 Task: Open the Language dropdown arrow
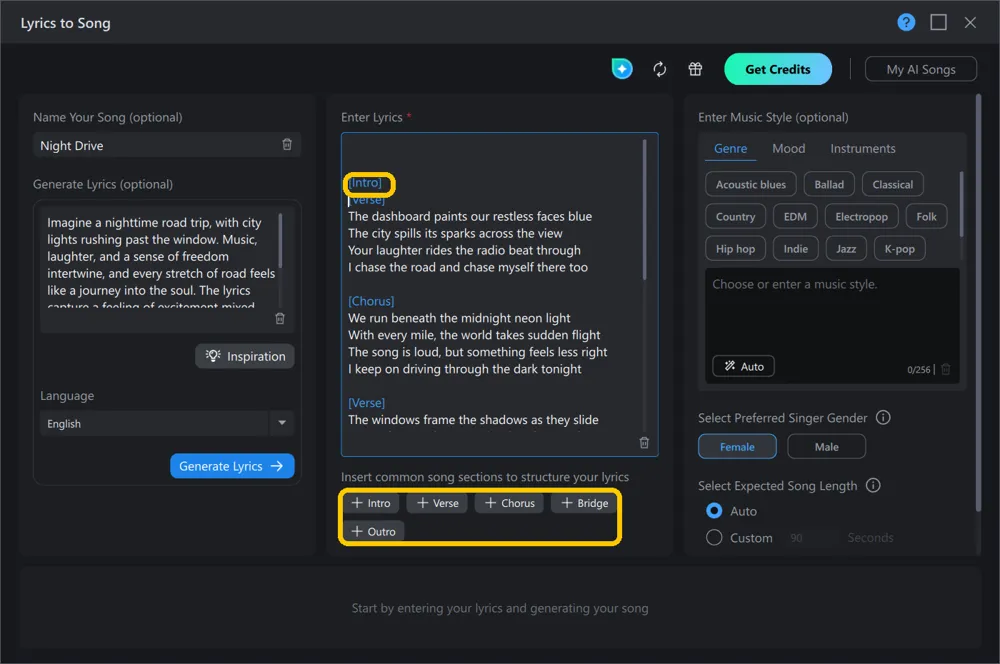click(282, 423)
